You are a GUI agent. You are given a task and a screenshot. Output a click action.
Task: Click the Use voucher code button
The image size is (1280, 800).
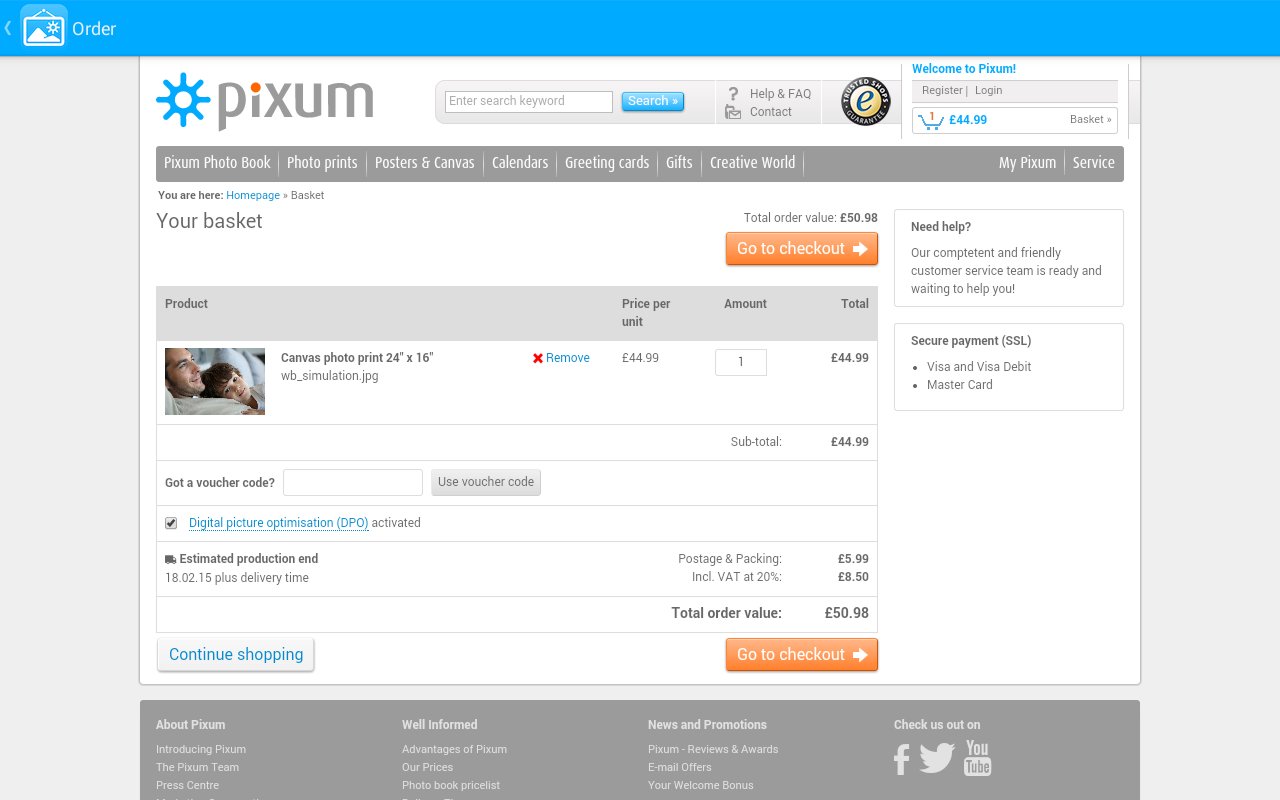(486, 482)
